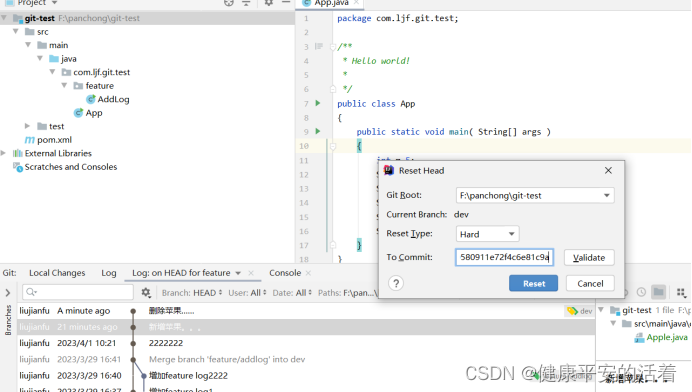The height and width of the screenshot is (392, 692).
Task: Close the App.java editor tab
Action: click(x=356, y=3)
